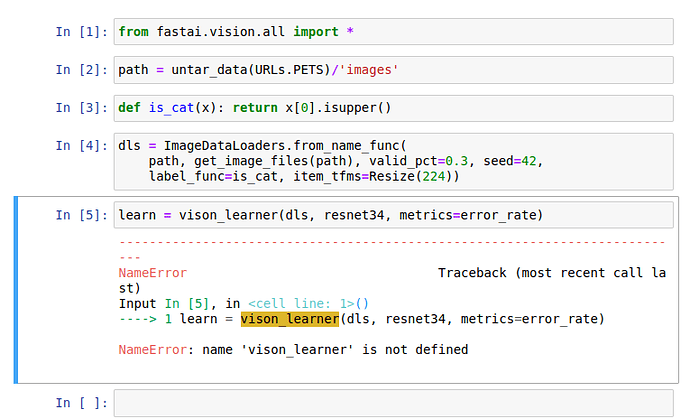Click the 'Input In [5], in' traceback line
690x418 pixels.
point(180,304)
